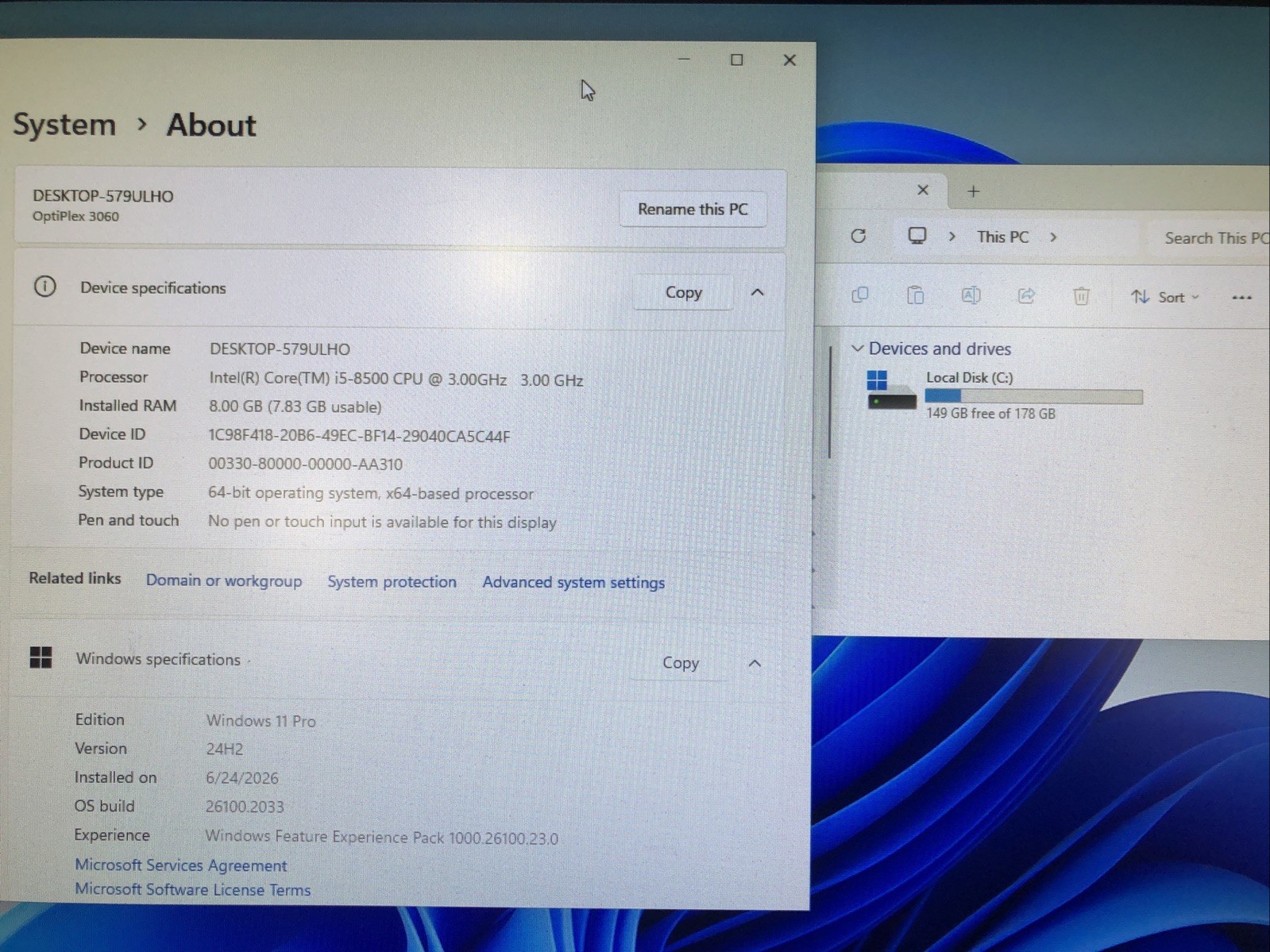
Task: Minimize the Settings window
Action: [x=684, y=59]
